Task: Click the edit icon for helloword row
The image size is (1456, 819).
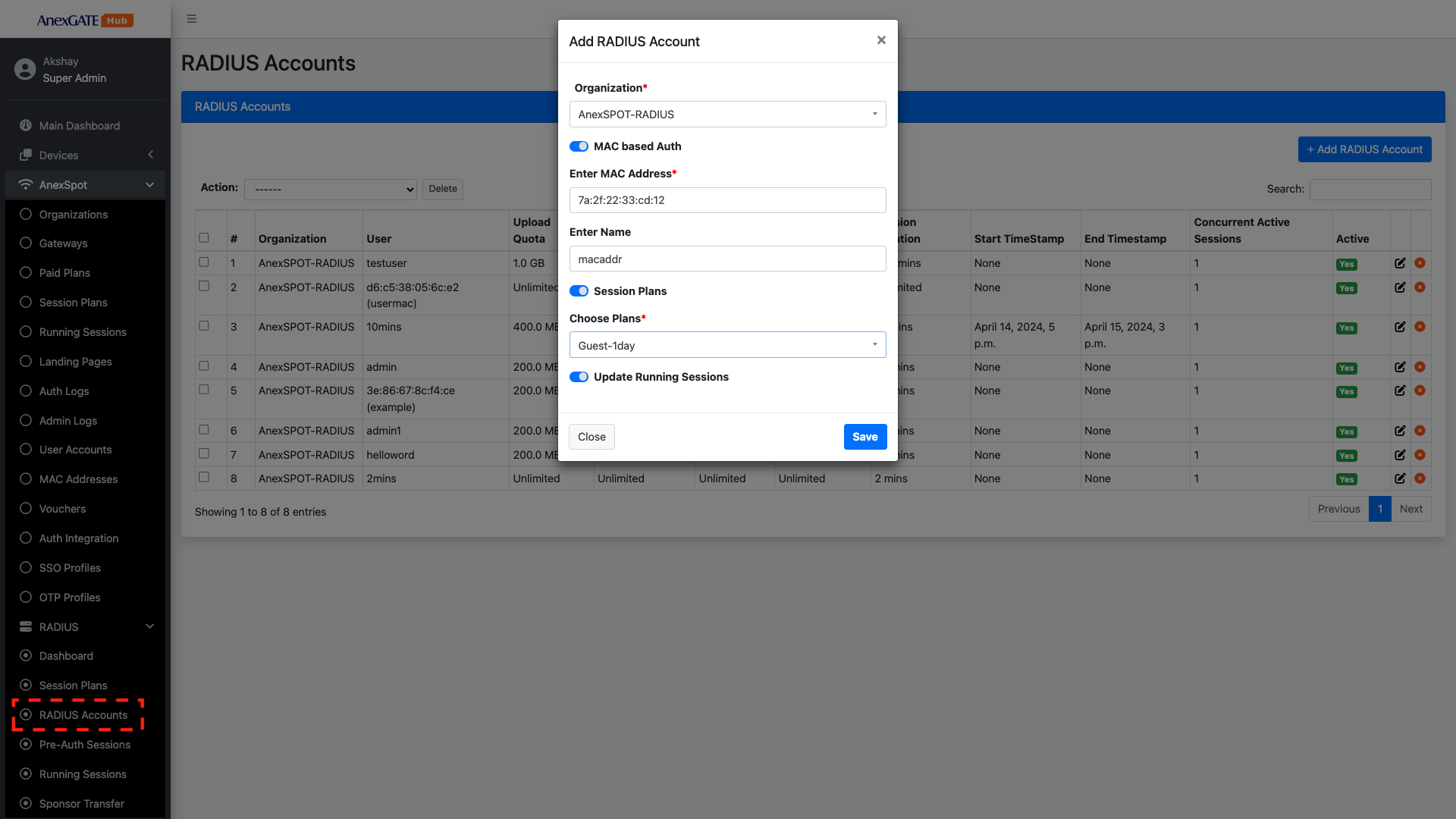Action: point(1400,455)
